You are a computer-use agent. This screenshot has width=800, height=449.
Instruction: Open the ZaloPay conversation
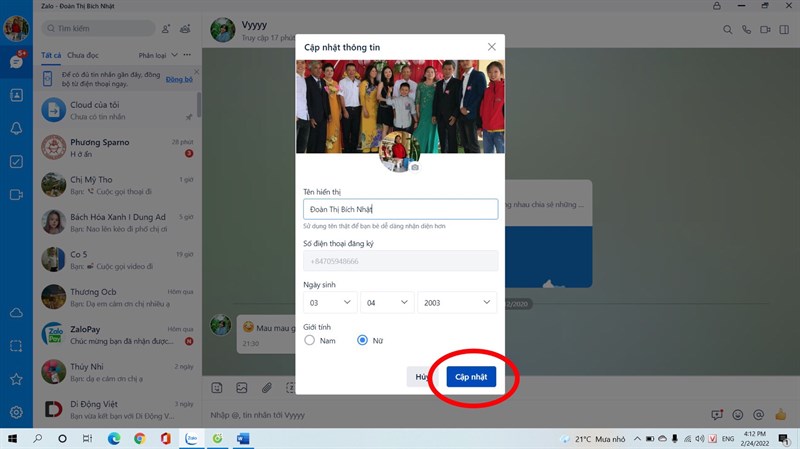tap(118, 335)
